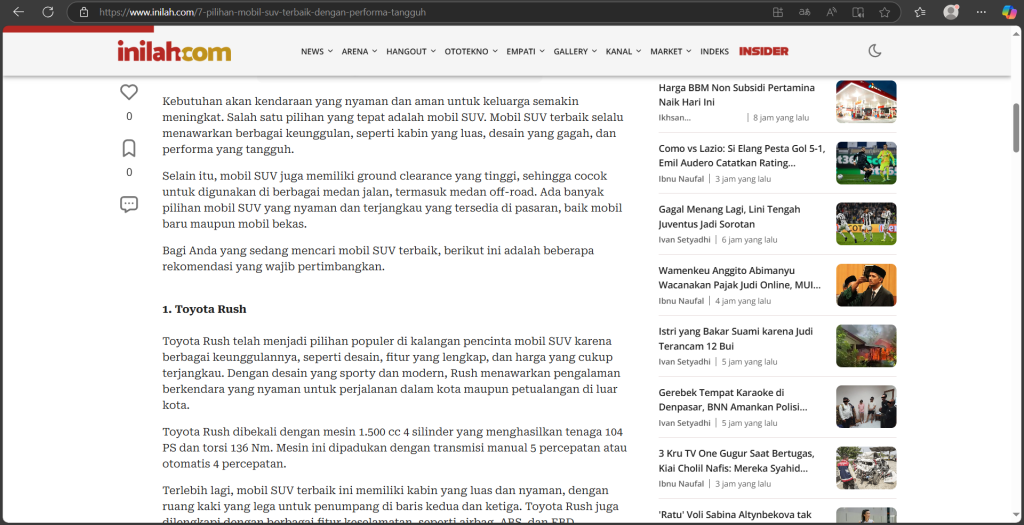Expand the KANAL menu
The image size is (1024, 525).
pyautogui.click(x=624, y=52)
